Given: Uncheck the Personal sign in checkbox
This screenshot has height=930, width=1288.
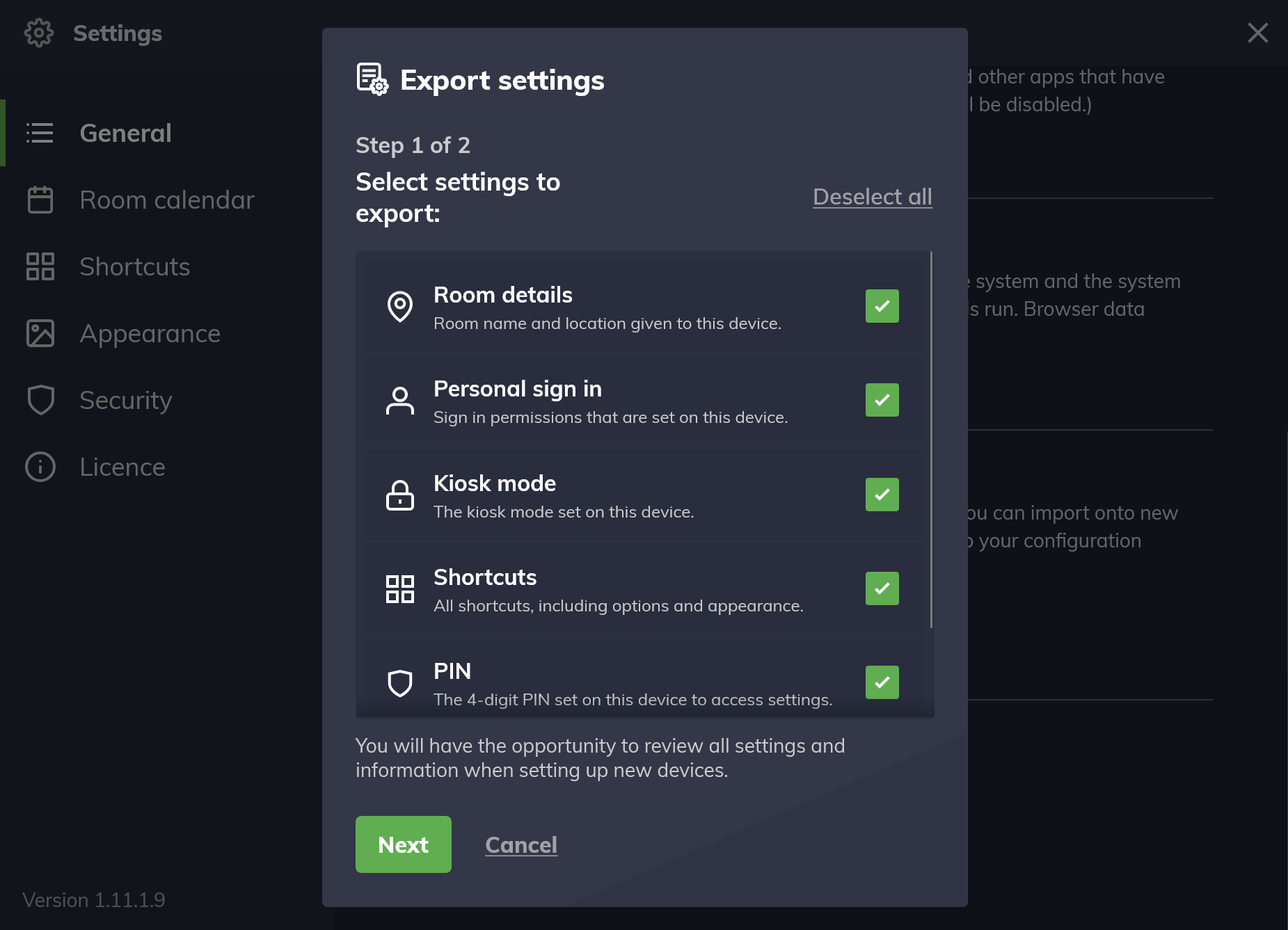Looking at the screenshot, I should (882, 400).
